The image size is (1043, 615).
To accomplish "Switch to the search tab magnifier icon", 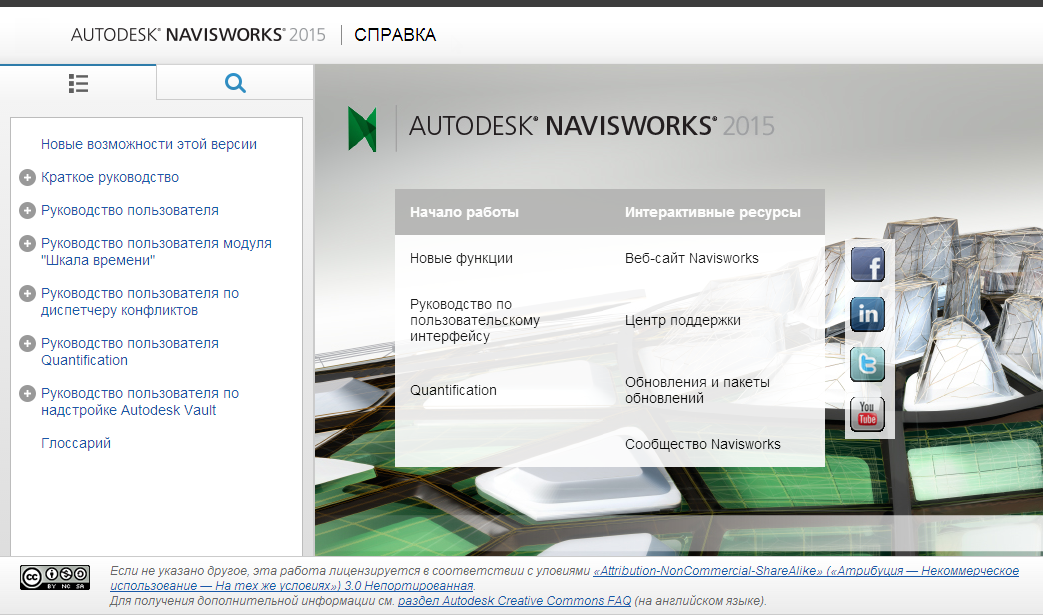I will click(x=235, y=83).
